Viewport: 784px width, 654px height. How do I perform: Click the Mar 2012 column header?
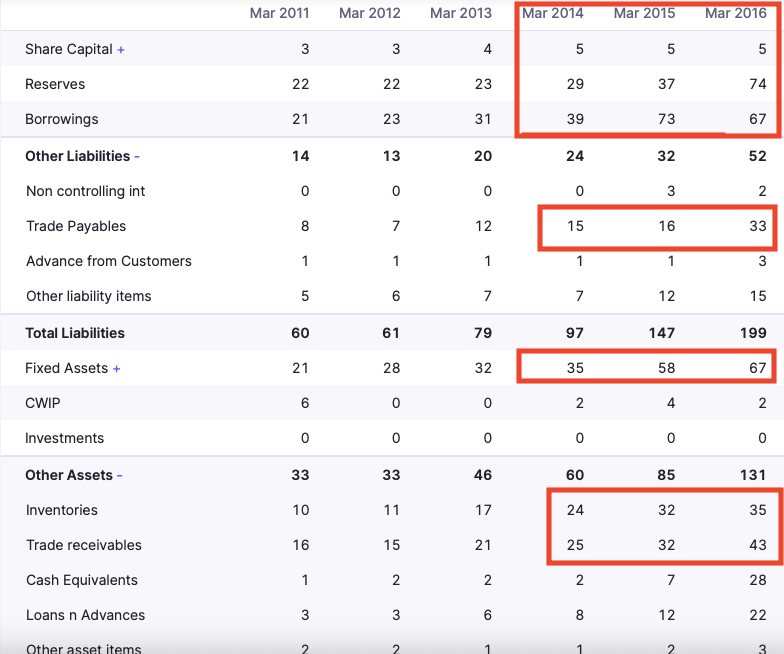[x=370, y=13]
